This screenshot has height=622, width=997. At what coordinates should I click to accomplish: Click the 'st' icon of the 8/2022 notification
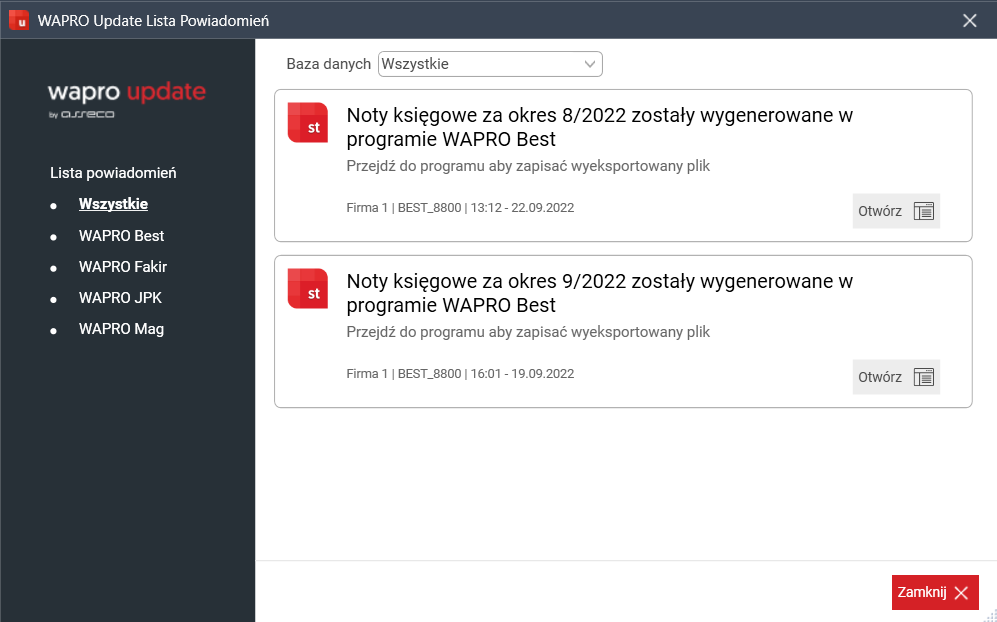[308, 122]
